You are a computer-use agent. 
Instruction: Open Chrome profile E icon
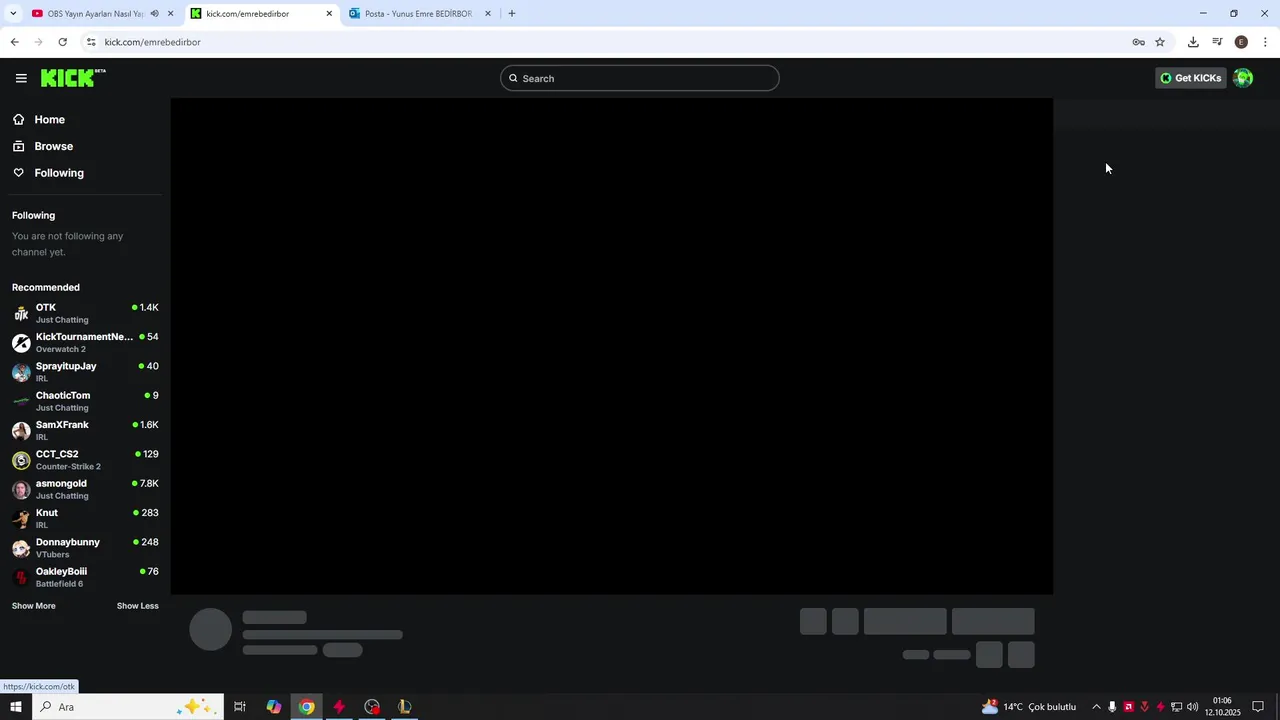[x=1241, y=42]
